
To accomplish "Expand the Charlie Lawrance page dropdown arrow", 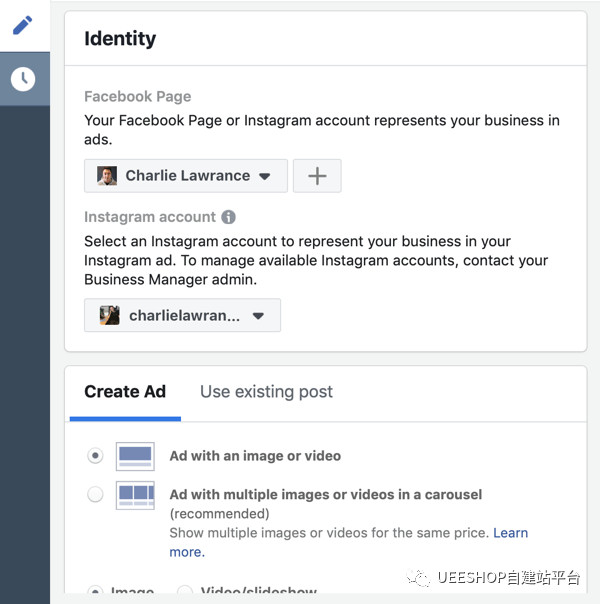I will click(x=264, y=176).
